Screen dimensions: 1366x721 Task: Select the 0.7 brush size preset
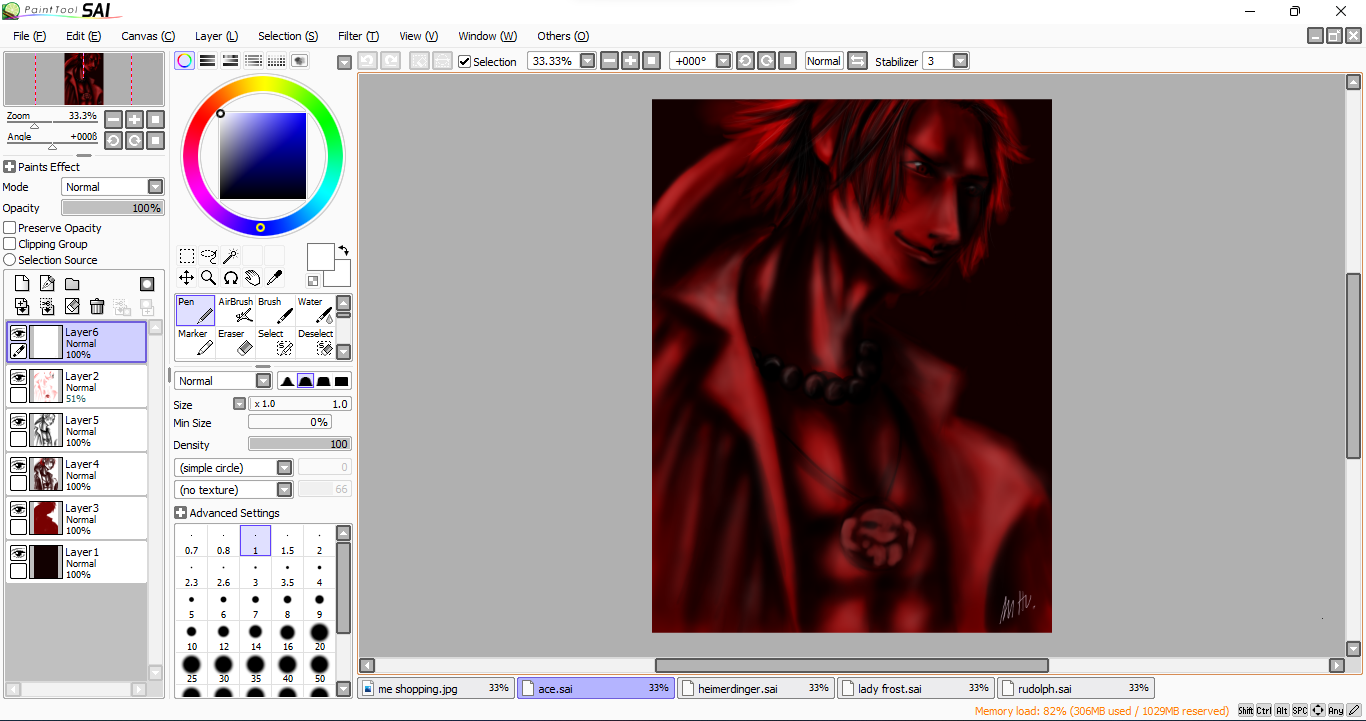192,541
